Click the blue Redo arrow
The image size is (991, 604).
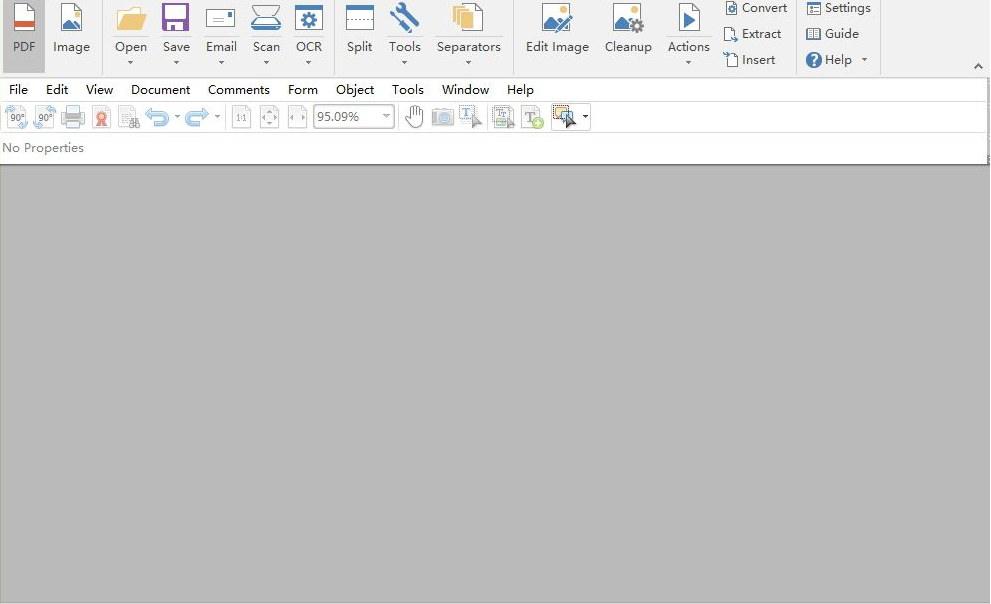(x=197, y=117)
